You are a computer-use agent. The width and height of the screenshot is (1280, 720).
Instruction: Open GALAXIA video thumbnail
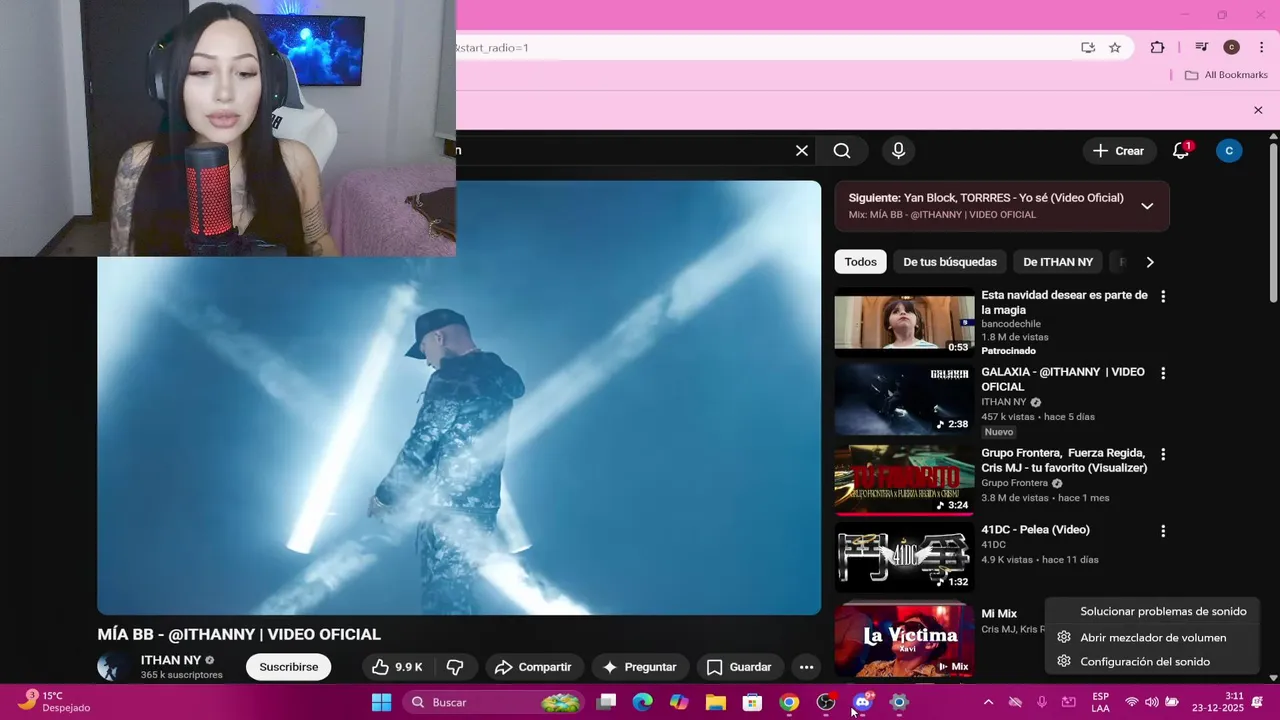coord(904,399)
